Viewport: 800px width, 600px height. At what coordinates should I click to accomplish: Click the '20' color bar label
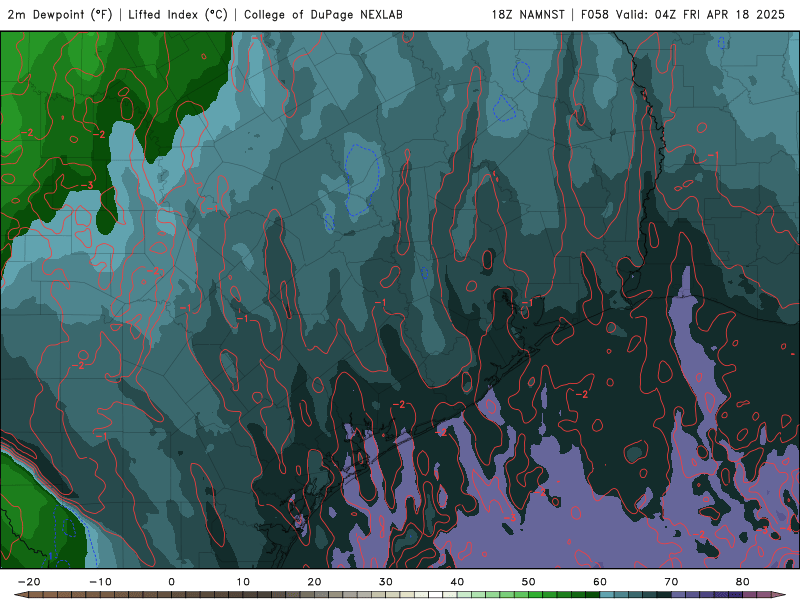click(314, 582)
